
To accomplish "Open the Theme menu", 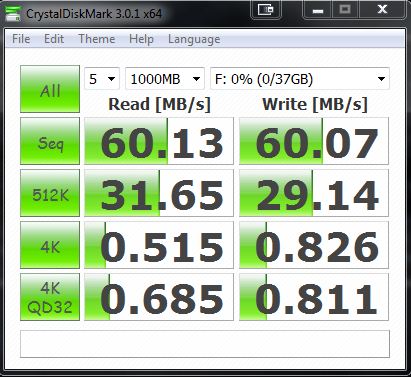I will (x=97, y=39).
